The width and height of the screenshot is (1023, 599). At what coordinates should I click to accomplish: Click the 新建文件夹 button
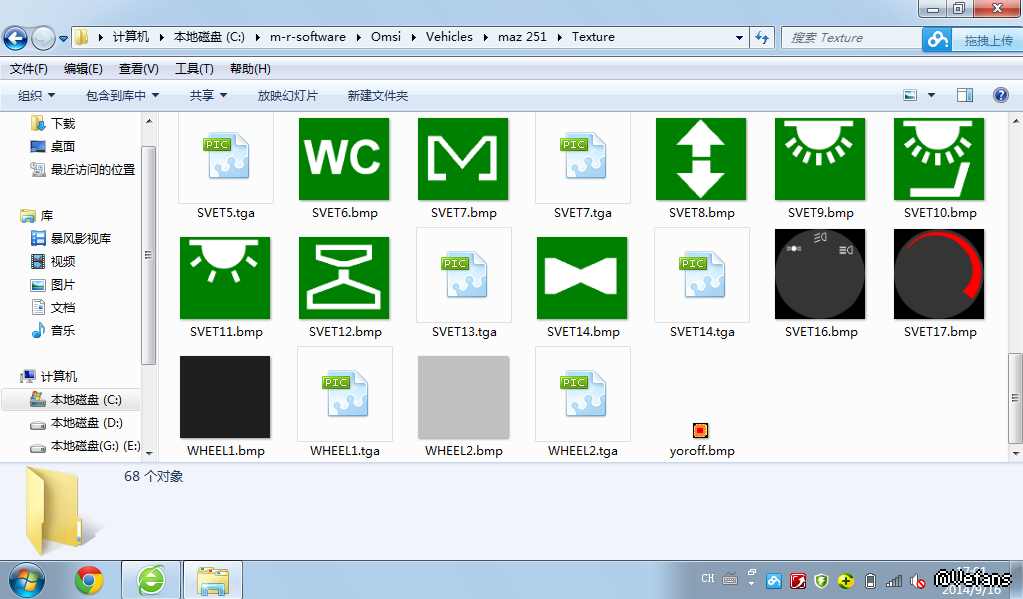(x=378, y=95)
